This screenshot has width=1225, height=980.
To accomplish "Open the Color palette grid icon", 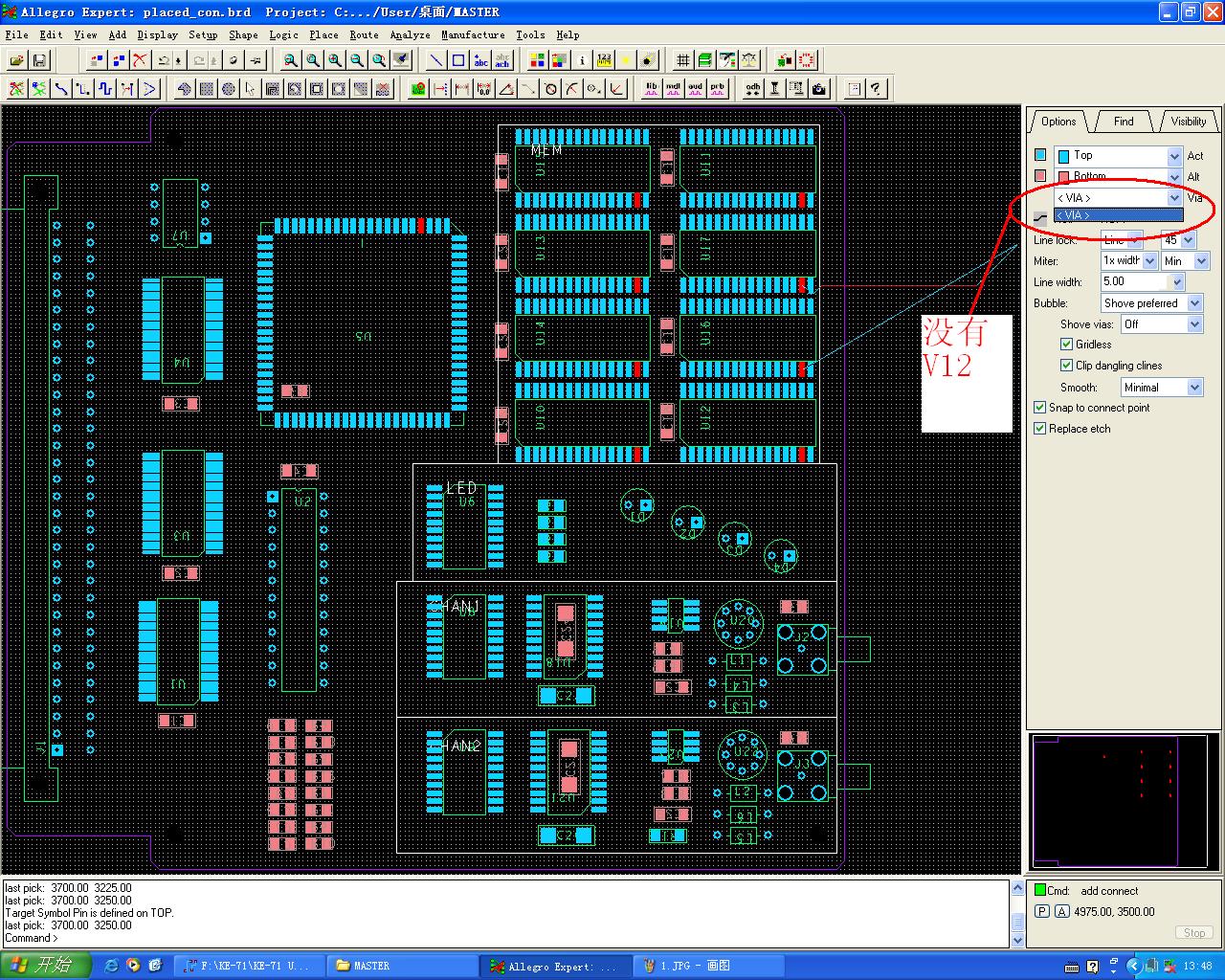I will pos(537,60).
